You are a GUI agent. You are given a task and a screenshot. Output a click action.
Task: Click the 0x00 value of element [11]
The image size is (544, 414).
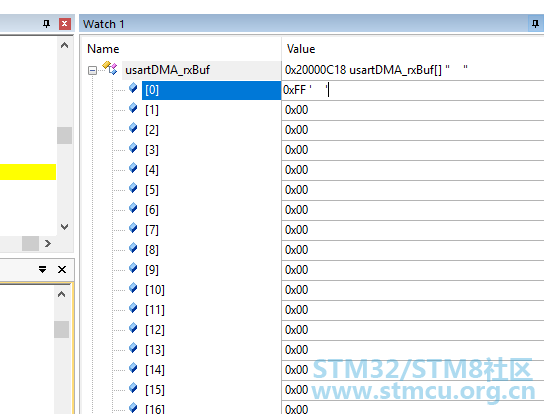pyautogui.click(x=297, y=310)
